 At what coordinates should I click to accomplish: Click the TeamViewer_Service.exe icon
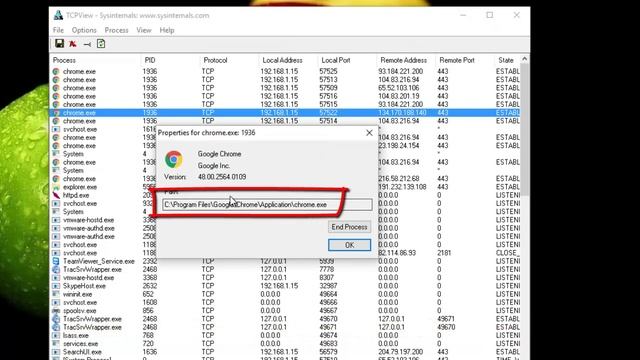(56, 261)
